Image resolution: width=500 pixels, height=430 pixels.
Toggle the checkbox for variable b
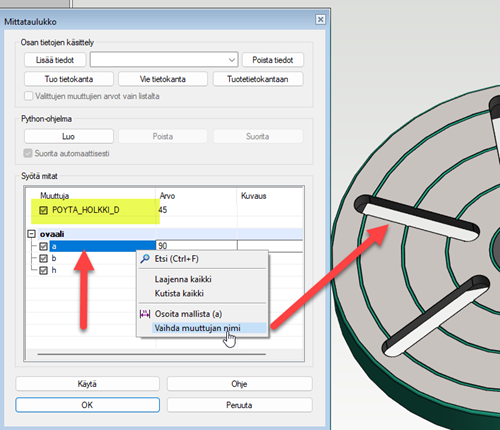pos(43,258)
